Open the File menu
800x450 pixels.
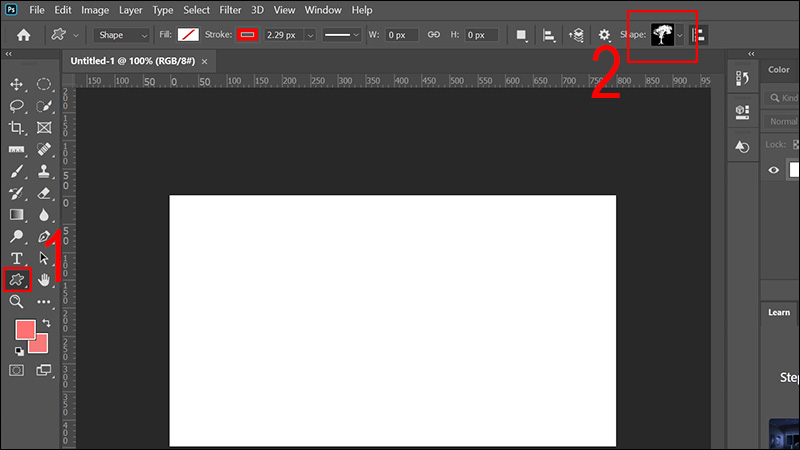37,10
